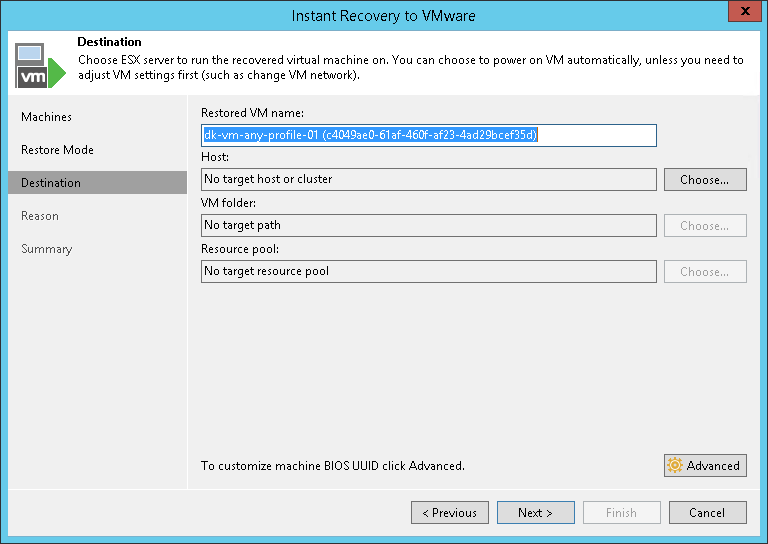
Task: Go to the Machines wizard step
Action: click(47, 117)
